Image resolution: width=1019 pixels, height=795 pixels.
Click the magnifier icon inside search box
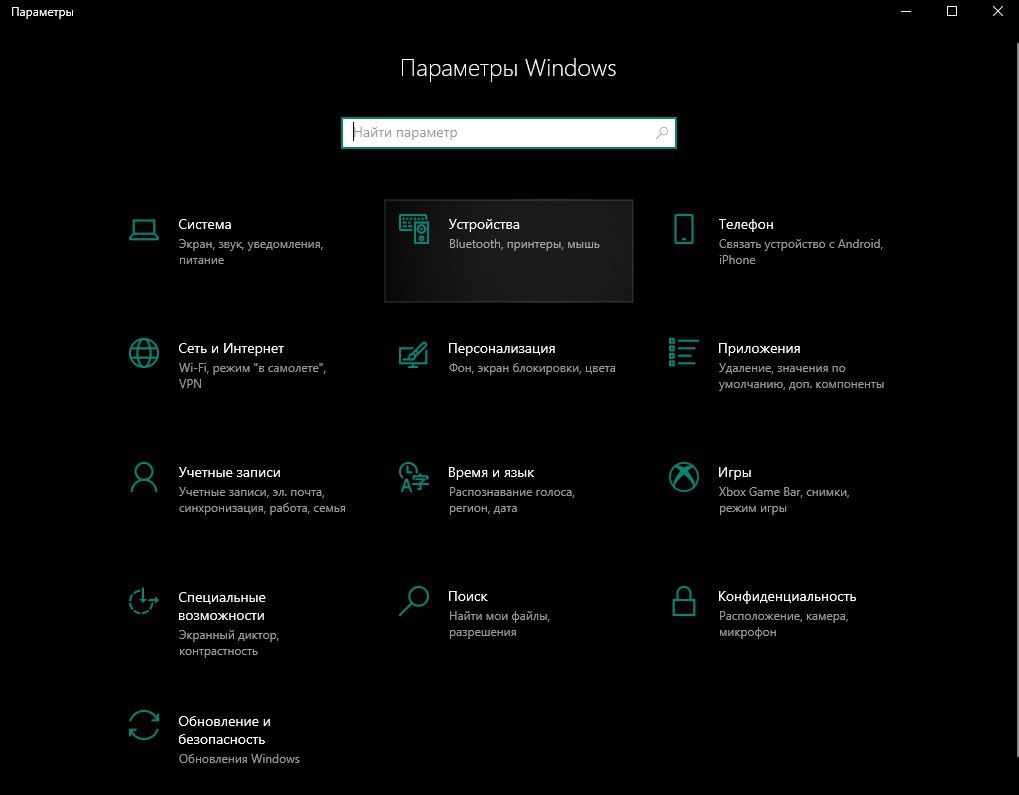click(x=662, y=133)
